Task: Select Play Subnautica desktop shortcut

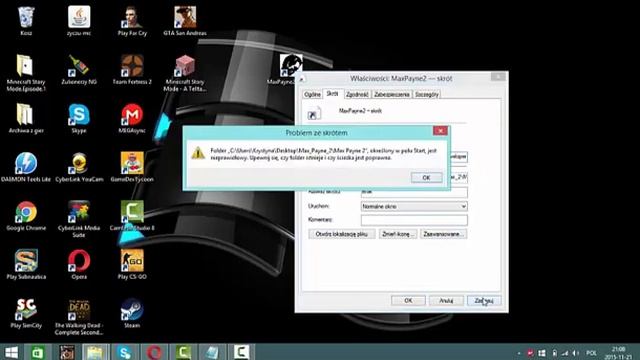Action: pyautogui.click(x=26, y=265)
